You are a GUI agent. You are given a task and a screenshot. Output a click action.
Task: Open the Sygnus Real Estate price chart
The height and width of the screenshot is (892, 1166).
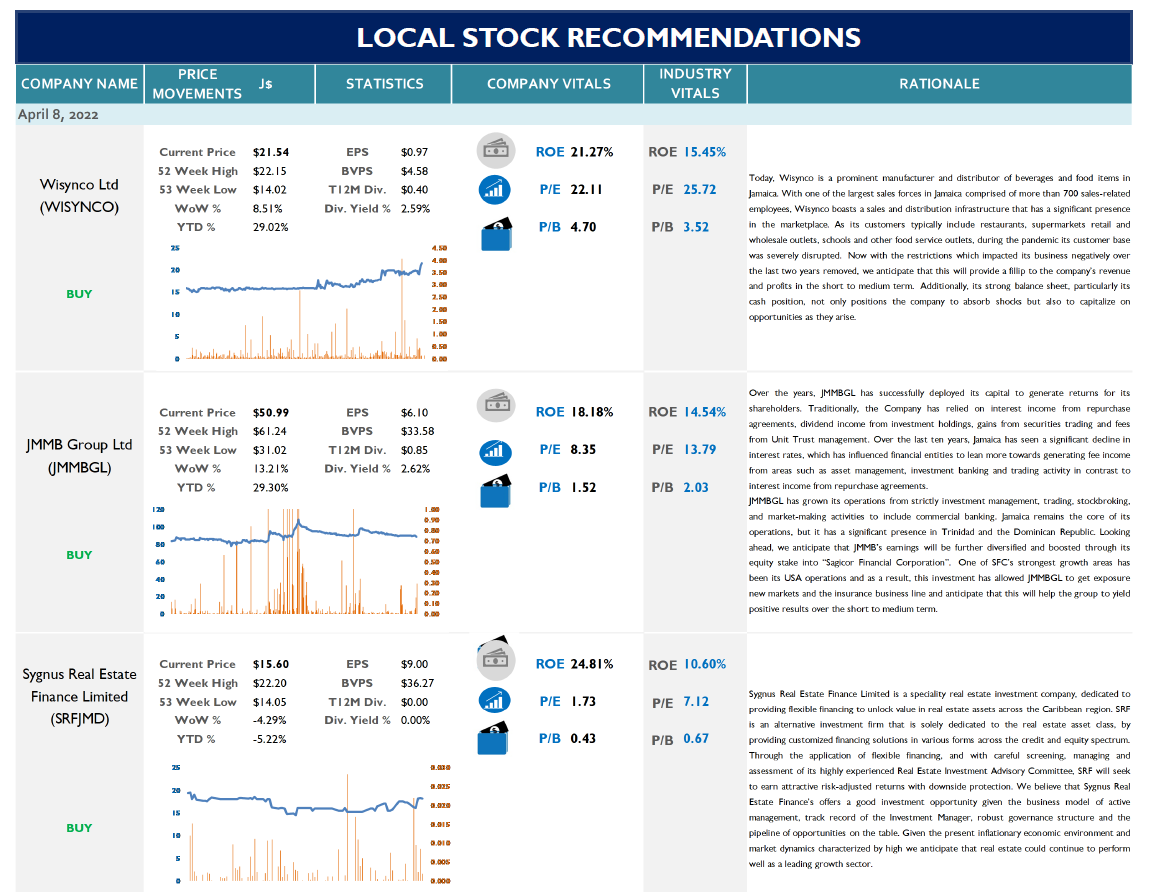tap(309, 824)
